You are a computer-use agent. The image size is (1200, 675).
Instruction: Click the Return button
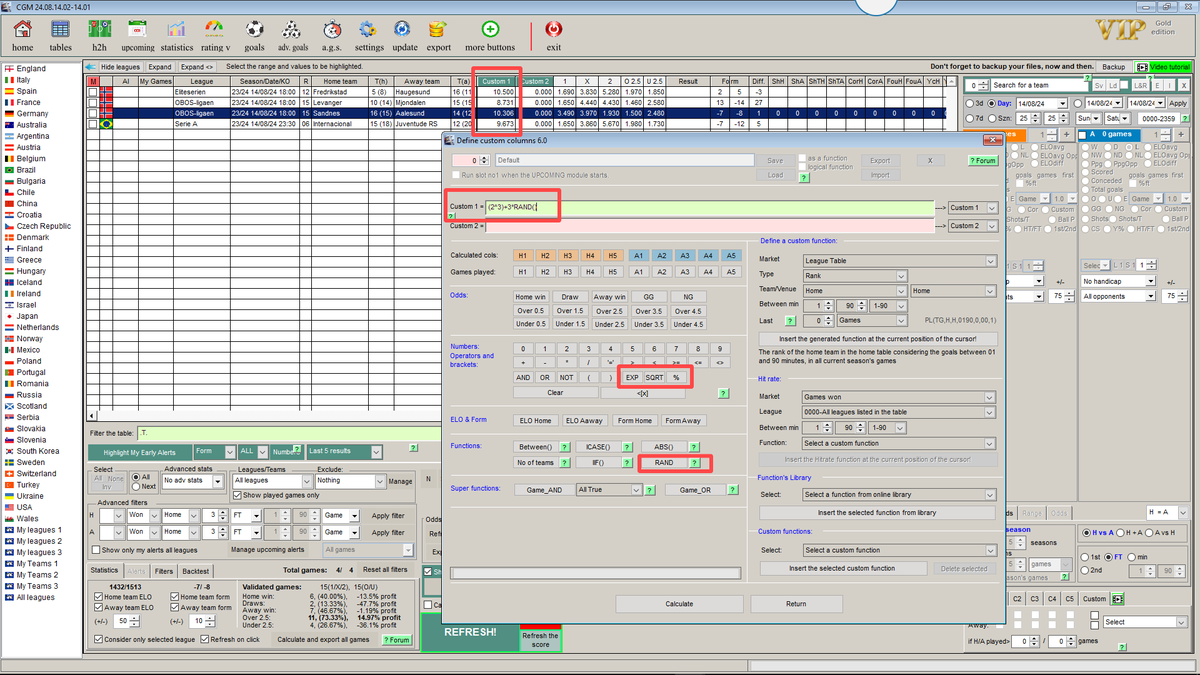pyautogui.click(x=796, y=604)
